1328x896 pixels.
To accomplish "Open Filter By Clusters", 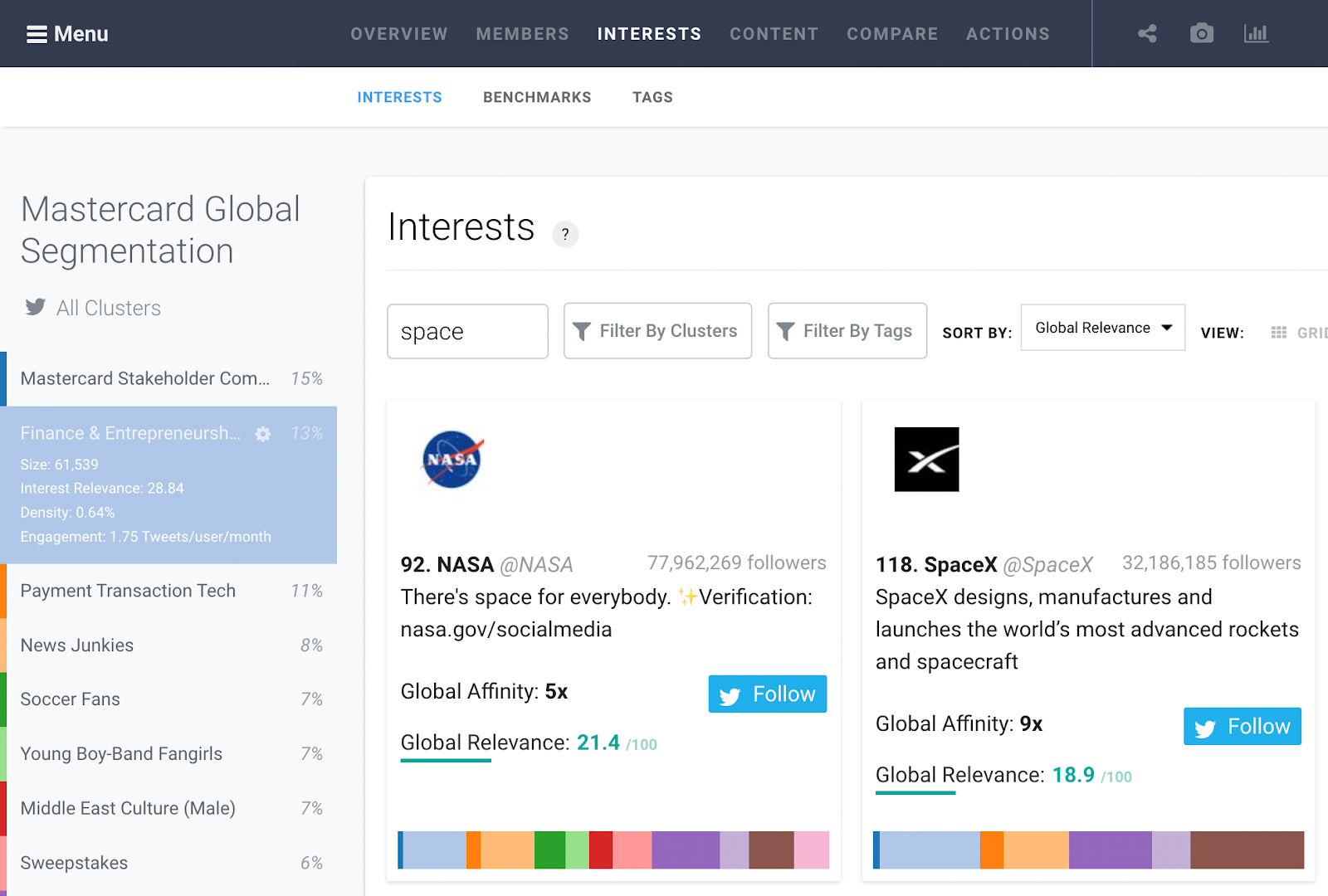I will [x=657, y=331].
